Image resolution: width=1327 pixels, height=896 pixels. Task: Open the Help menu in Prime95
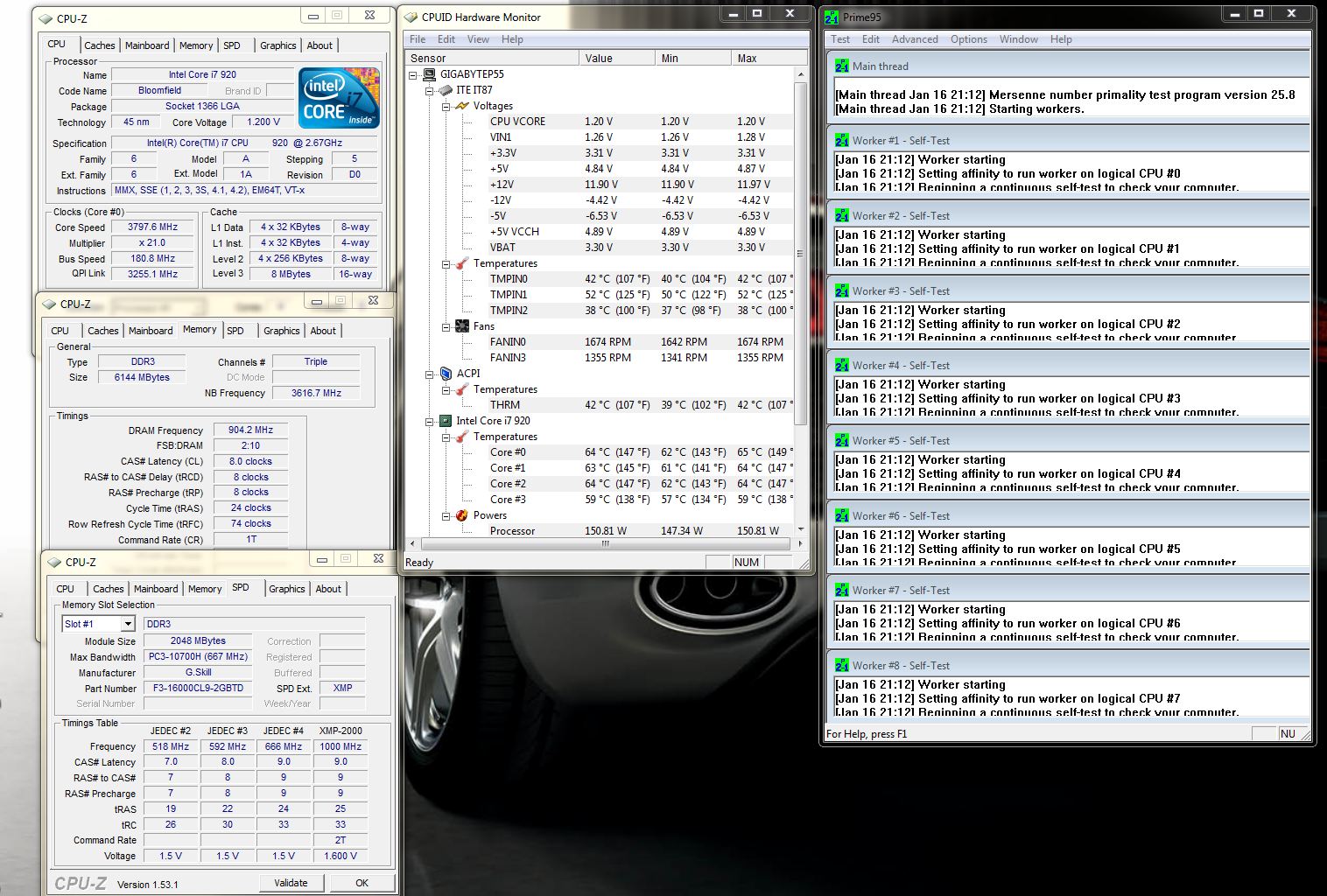[1061, 39]
